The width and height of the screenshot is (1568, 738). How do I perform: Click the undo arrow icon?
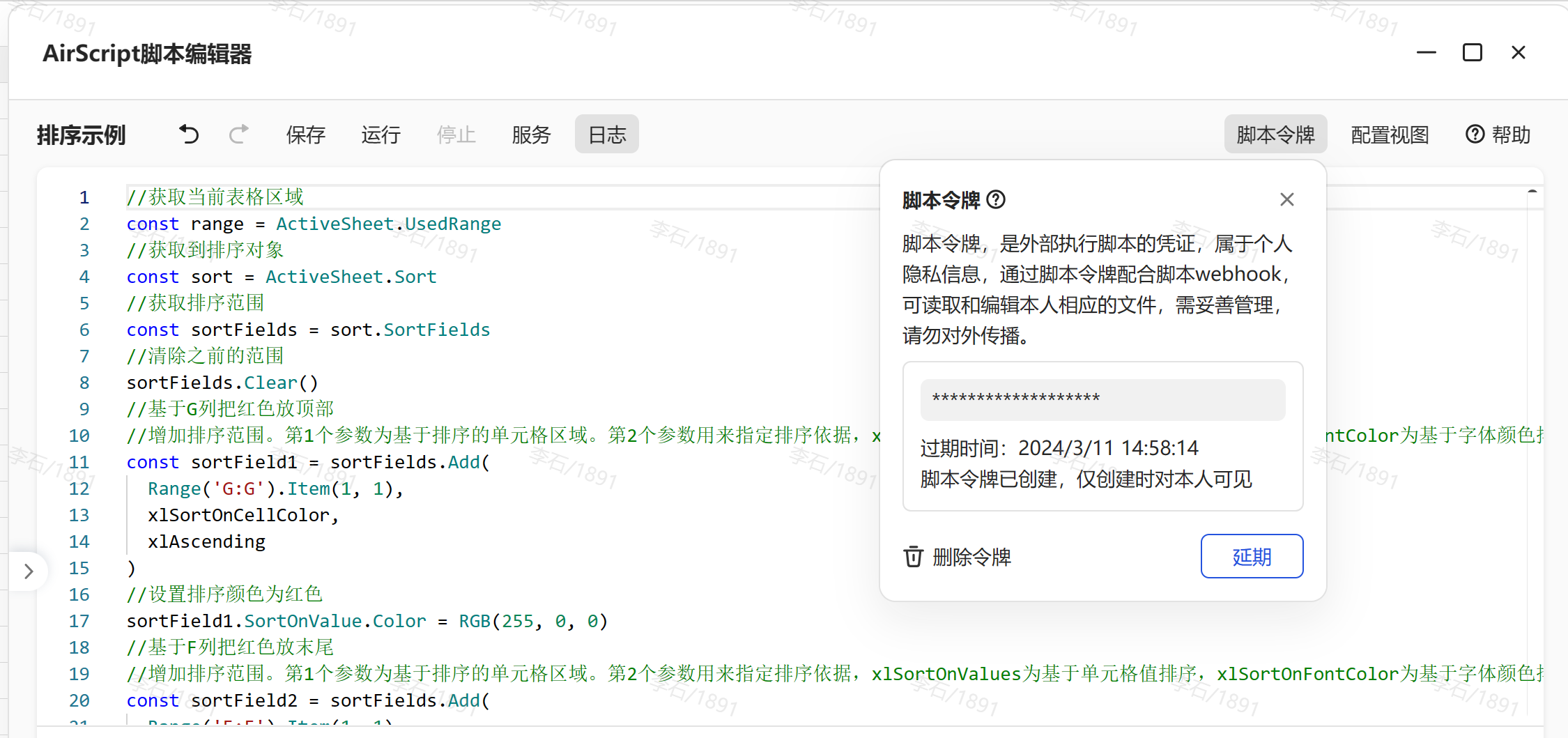(x=189, y=134)
